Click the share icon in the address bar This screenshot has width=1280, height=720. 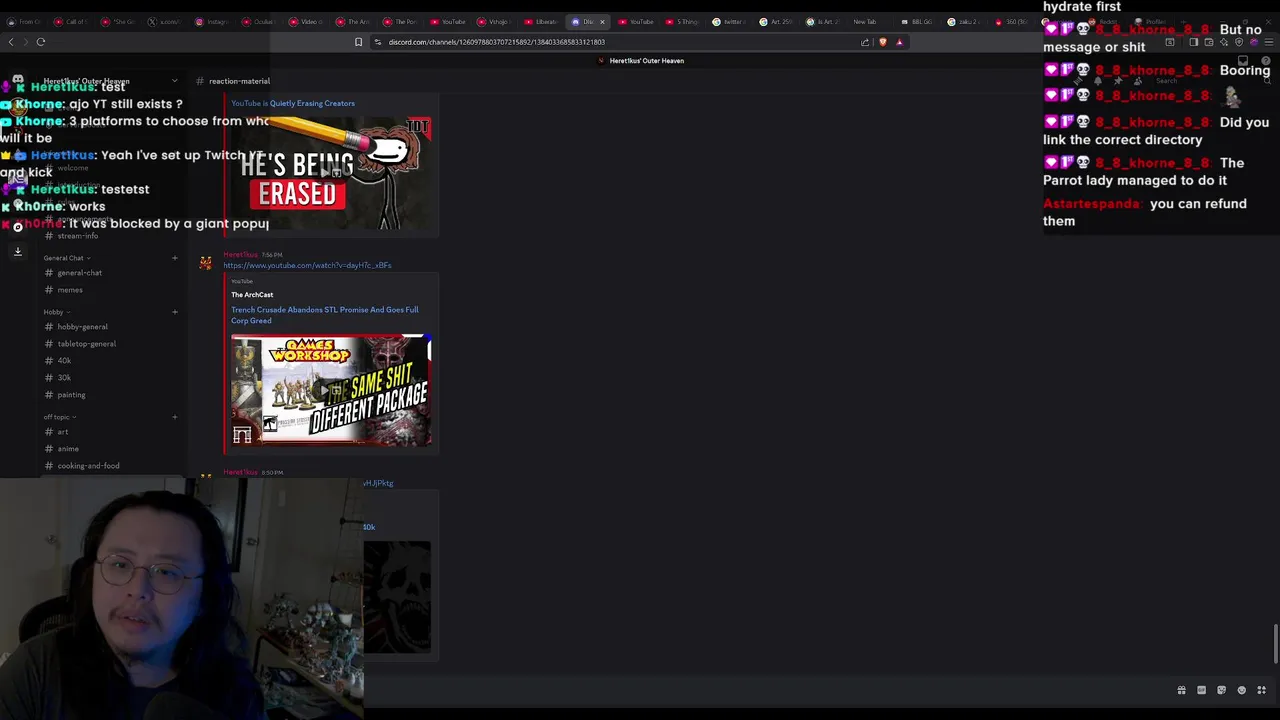[x=865, y=42]
